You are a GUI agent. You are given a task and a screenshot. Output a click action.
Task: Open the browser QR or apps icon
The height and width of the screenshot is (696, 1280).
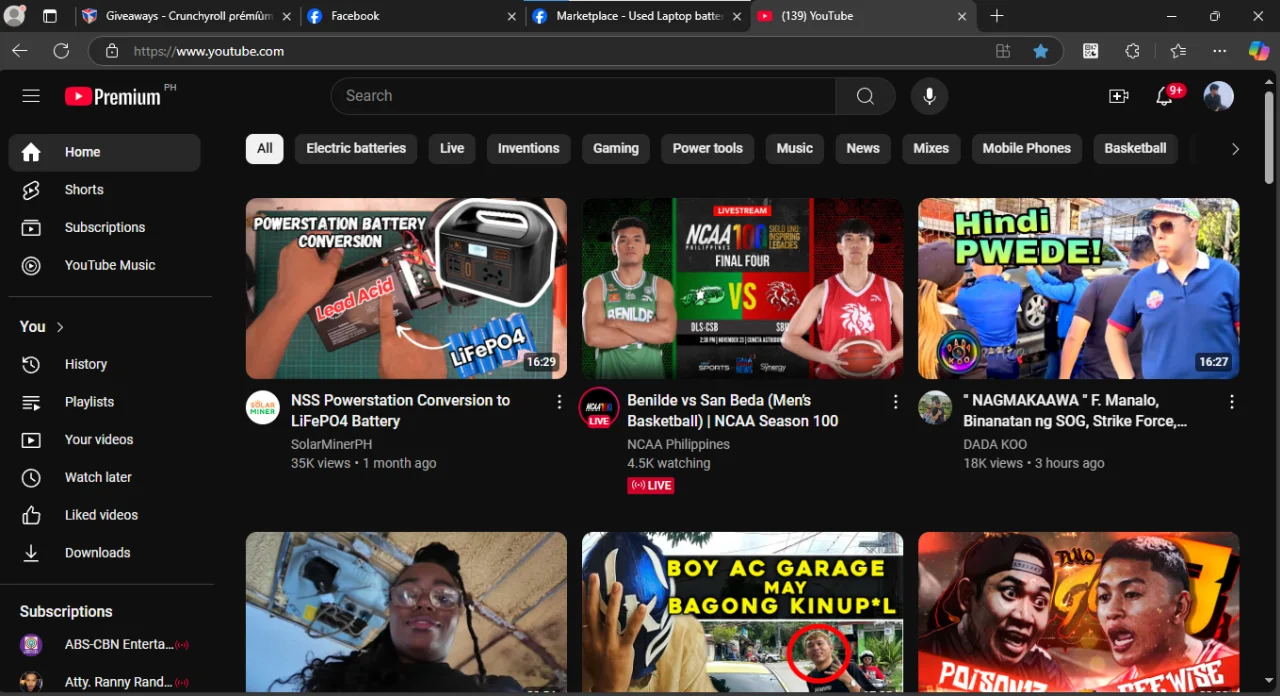(1091, 51)
